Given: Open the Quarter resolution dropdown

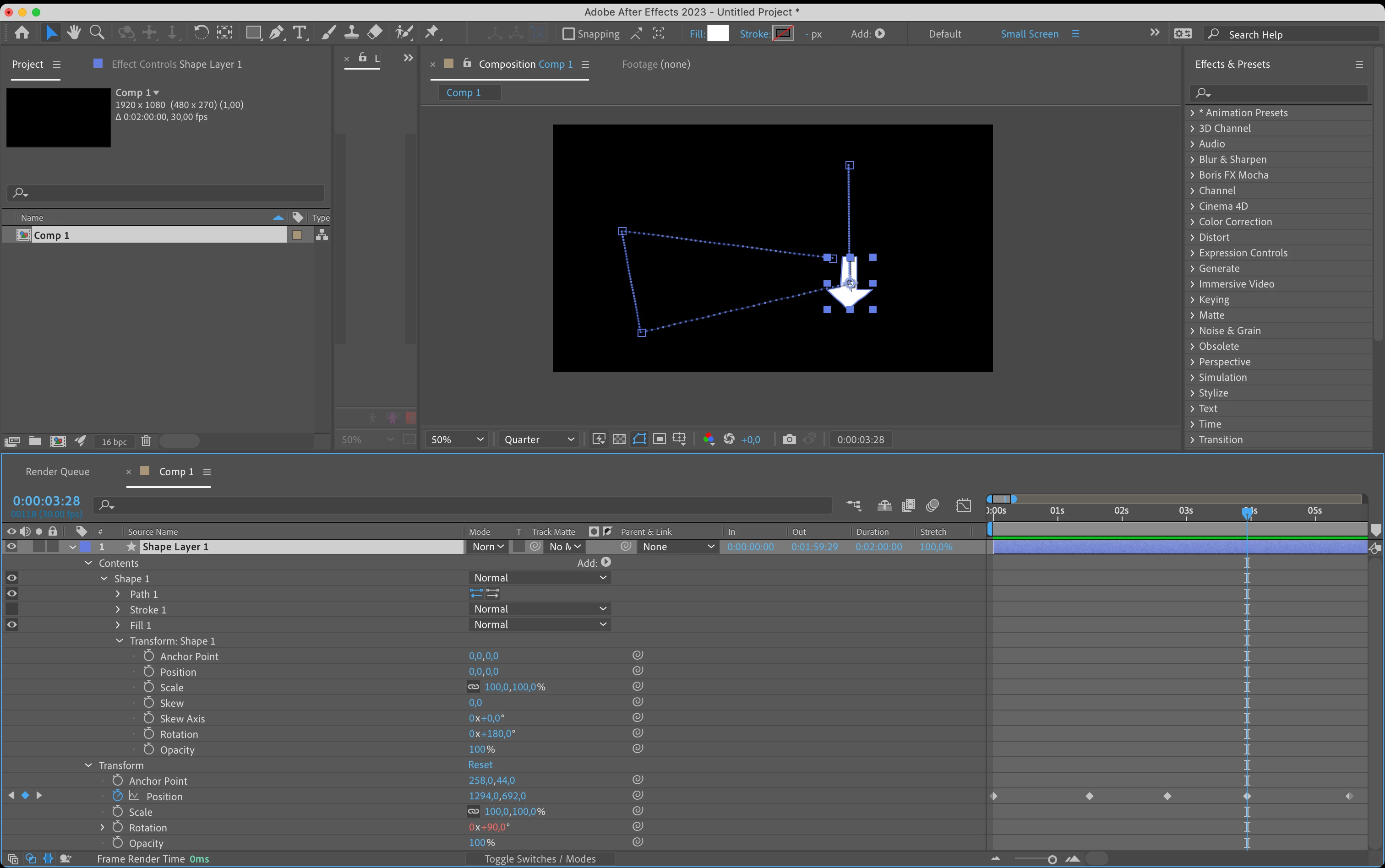Looking at the screenshot, I should coord(538,439).
